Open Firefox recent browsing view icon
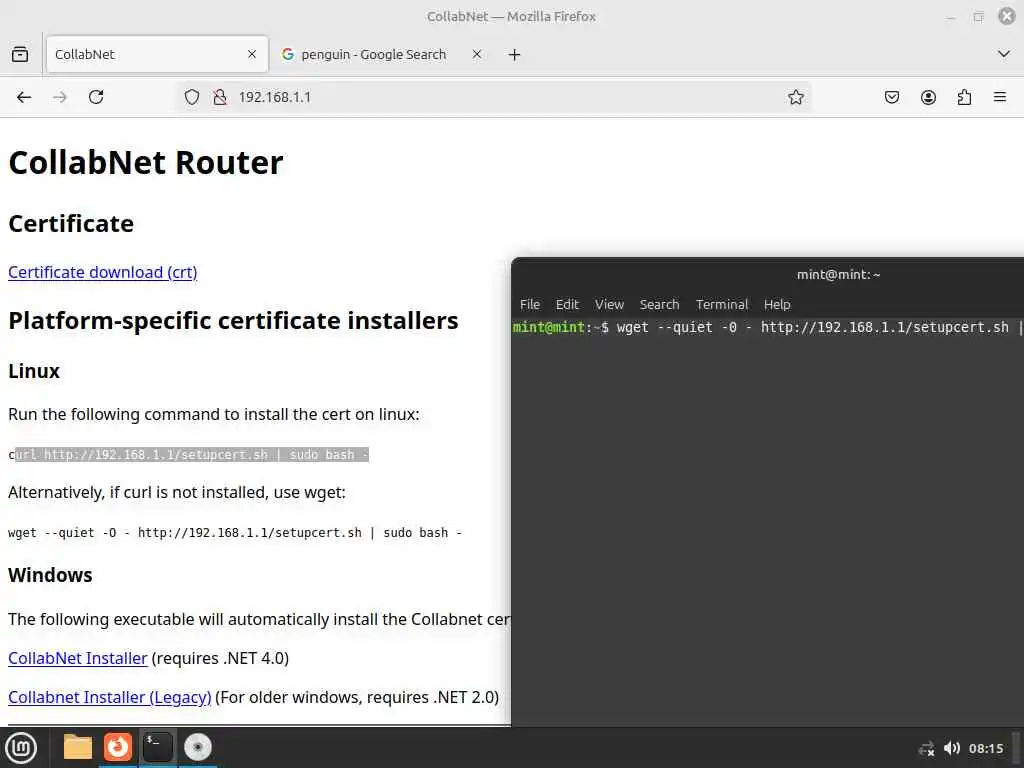This screenshot has height=768, width=1024. coord(20,54)
